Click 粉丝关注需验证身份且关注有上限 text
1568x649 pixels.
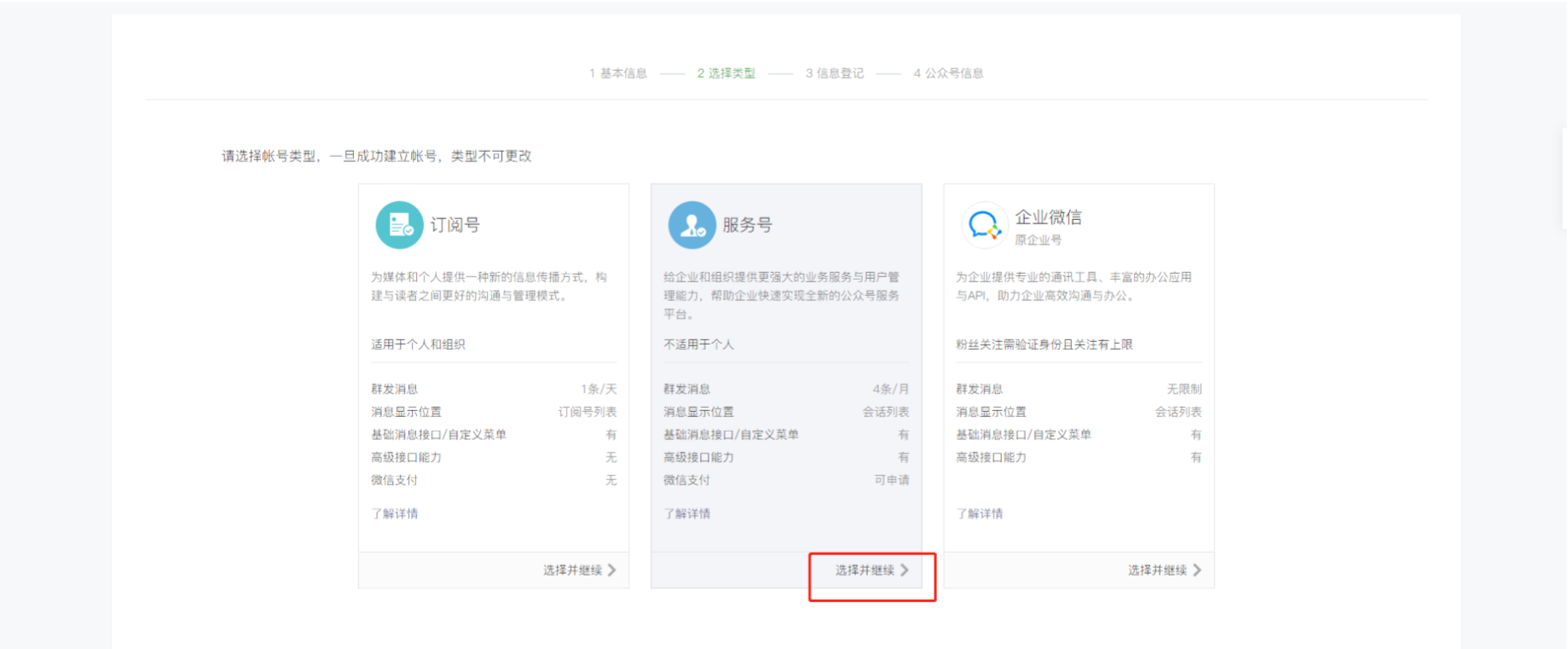tap(1044, 345)
